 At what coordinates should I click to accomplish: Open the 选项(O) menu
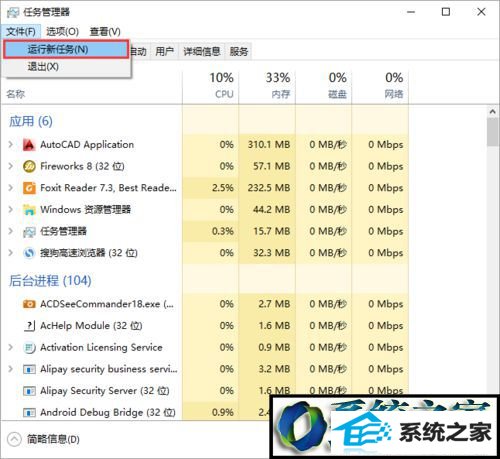pos(62,32)
